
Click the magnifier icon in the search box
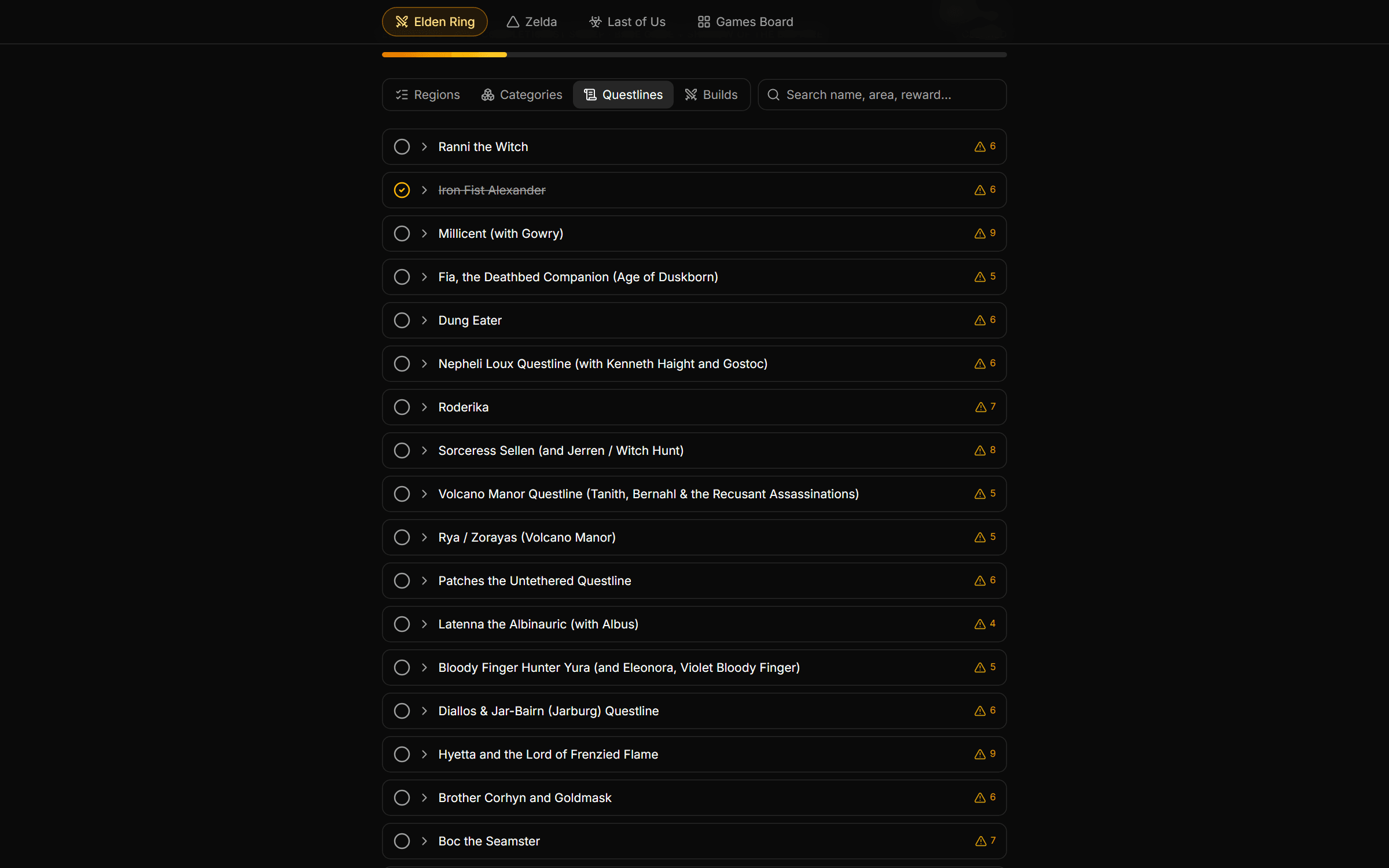(x=773, y=95)
